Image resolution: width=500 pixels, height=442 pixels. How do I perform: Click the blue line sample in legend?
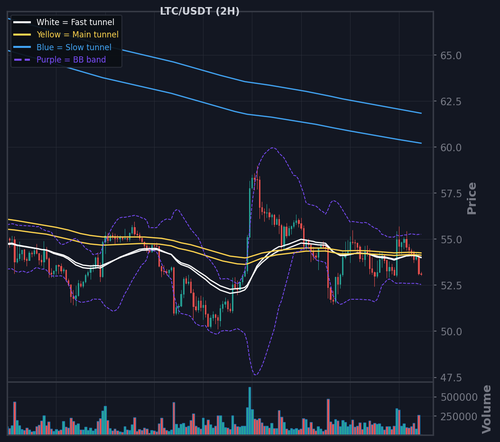22,47
